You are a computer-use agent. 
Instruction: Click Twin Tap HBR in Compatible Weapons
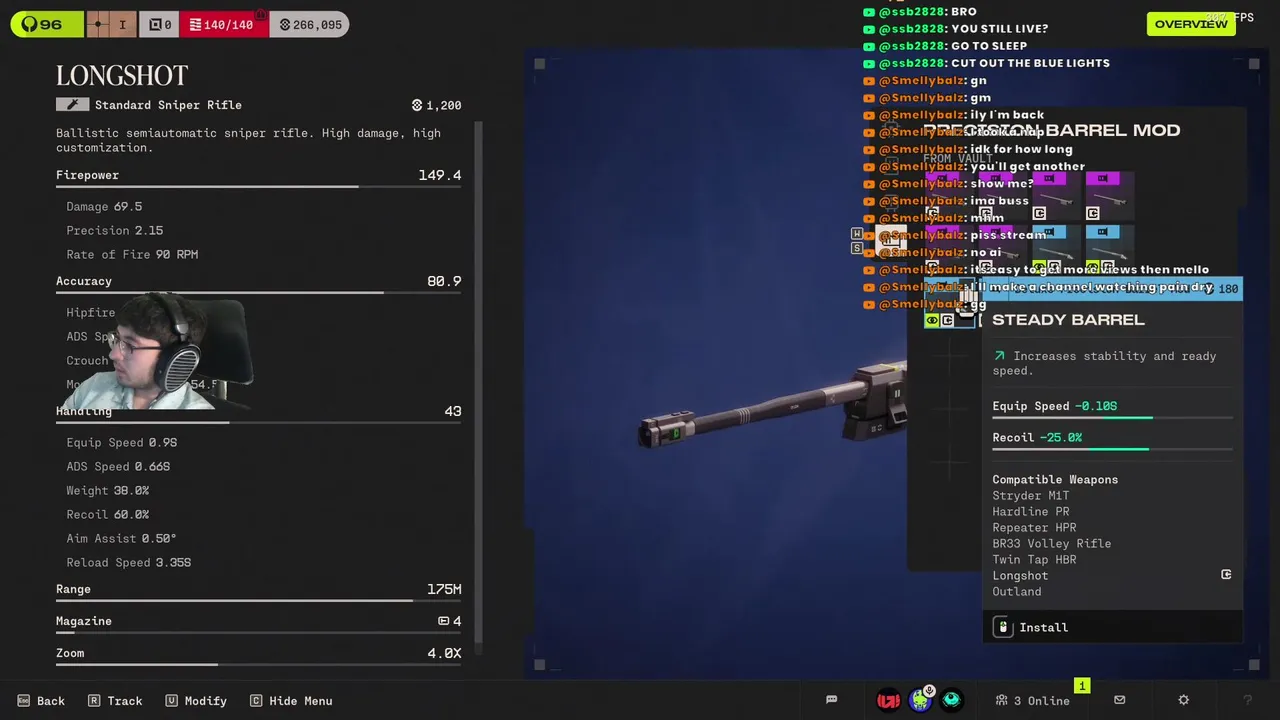1034,560
